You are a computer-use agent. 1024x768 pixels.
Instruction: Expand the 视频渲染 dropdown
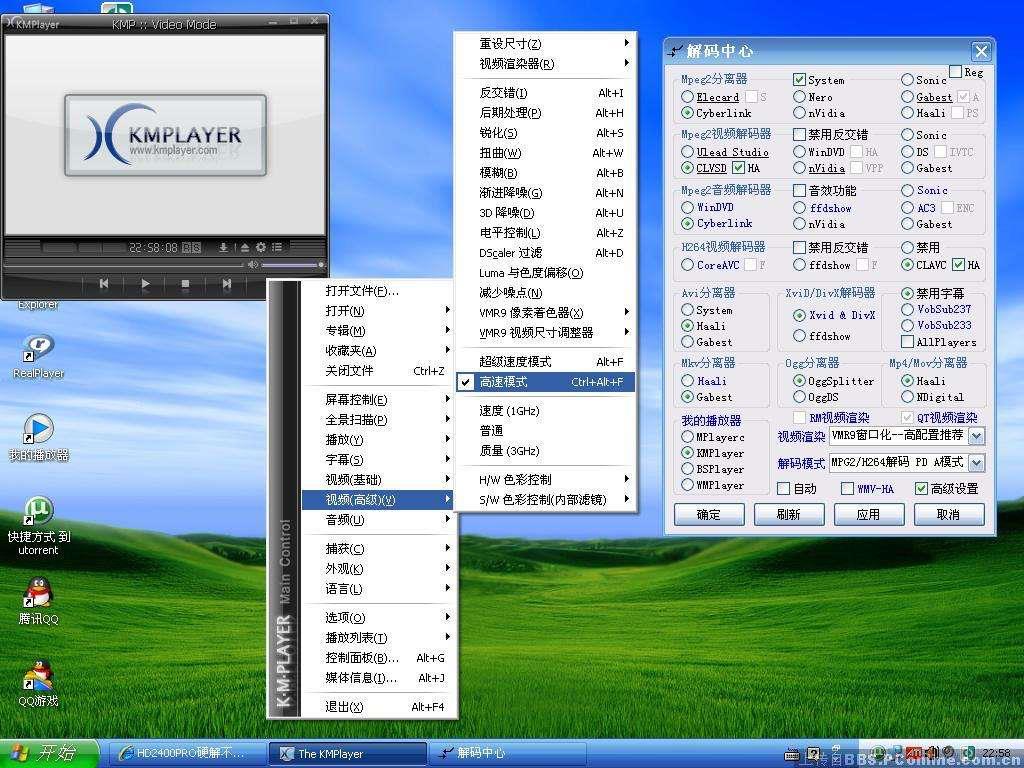(x=976, y=436)
